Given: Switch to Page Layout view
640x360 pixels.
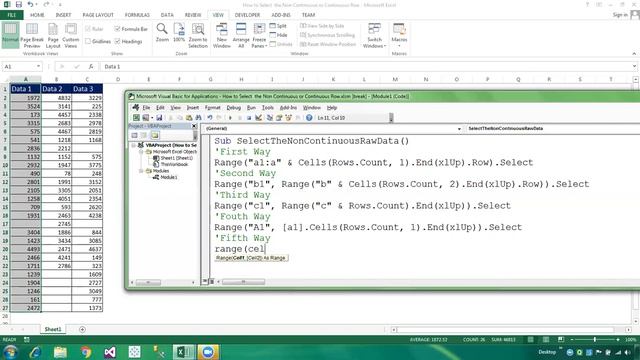Looking at the screenshot, I should click(x=53, y=35).
